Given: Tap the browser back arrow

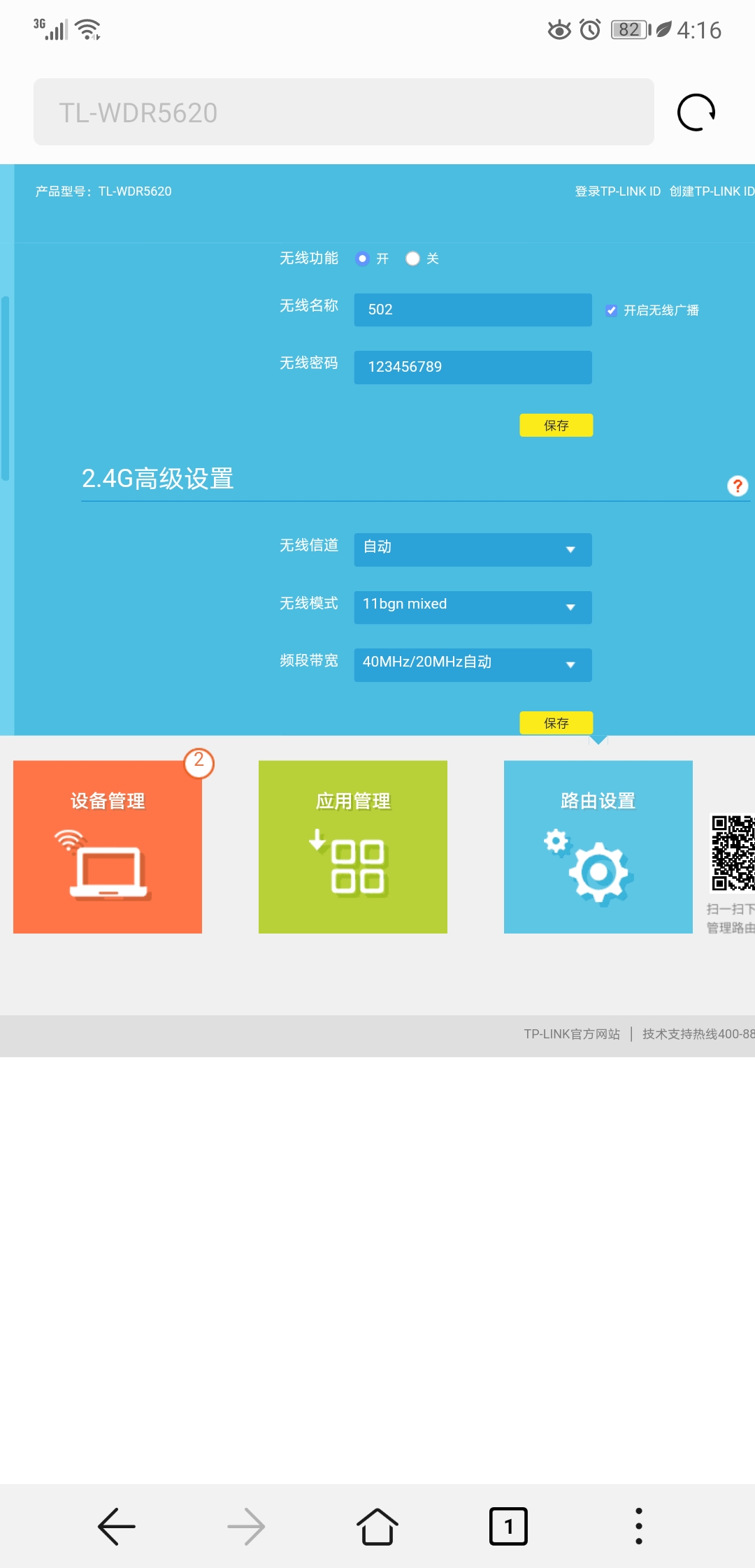Looking at the screenshot, I should (117, 1526).
